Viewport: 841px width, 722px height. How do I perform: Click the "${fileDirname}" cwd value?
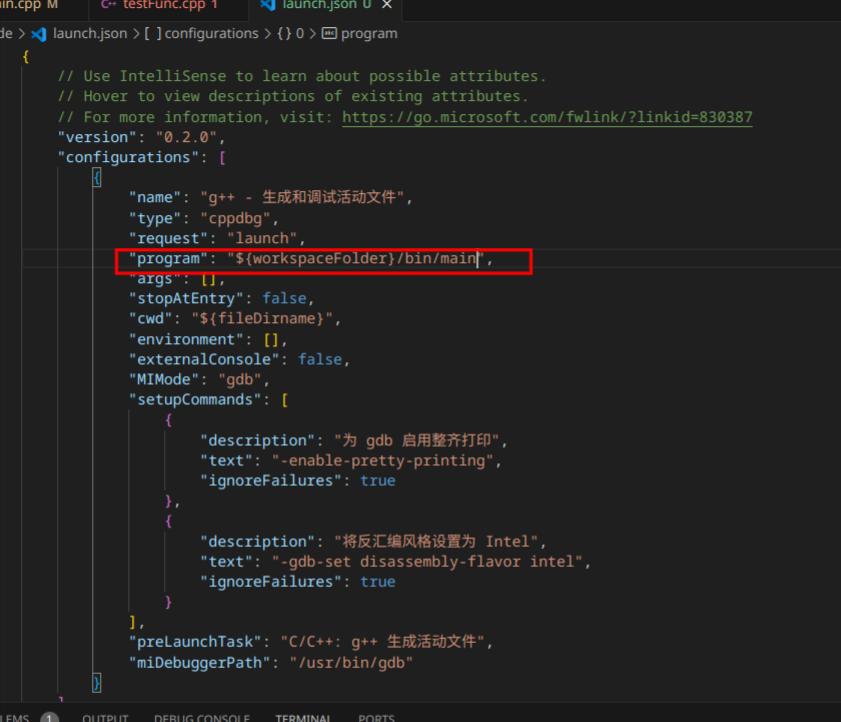pyautogui.click(x=262, y=319)
